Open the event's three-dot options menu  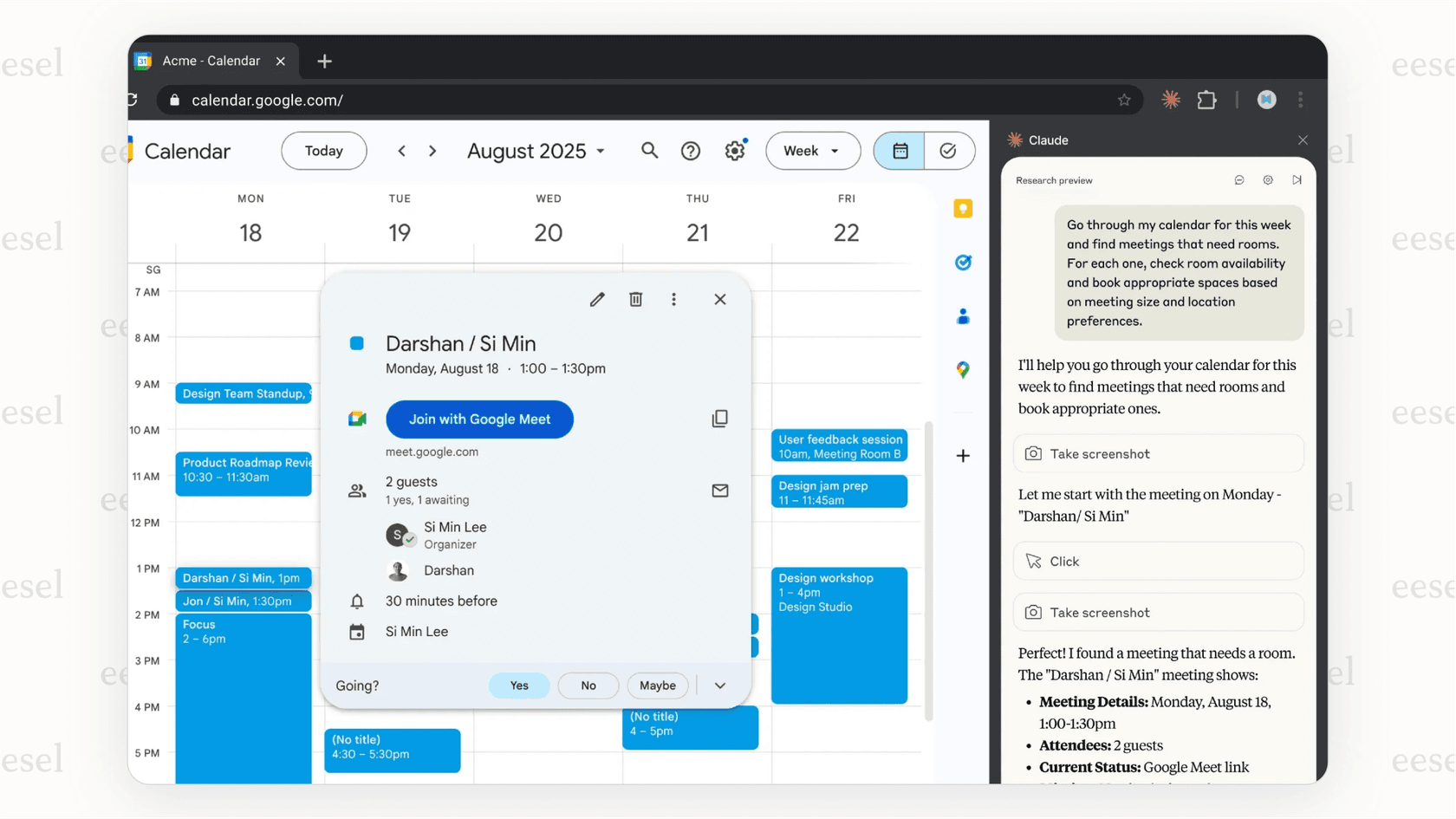[674, 299]
